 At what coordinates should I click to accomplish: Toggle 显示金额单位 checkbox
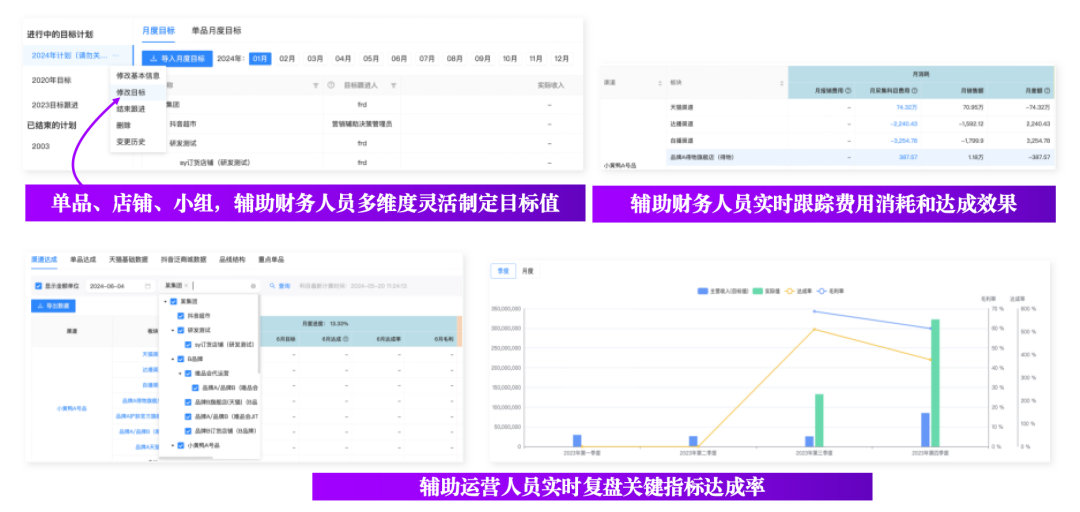point(38,285)
